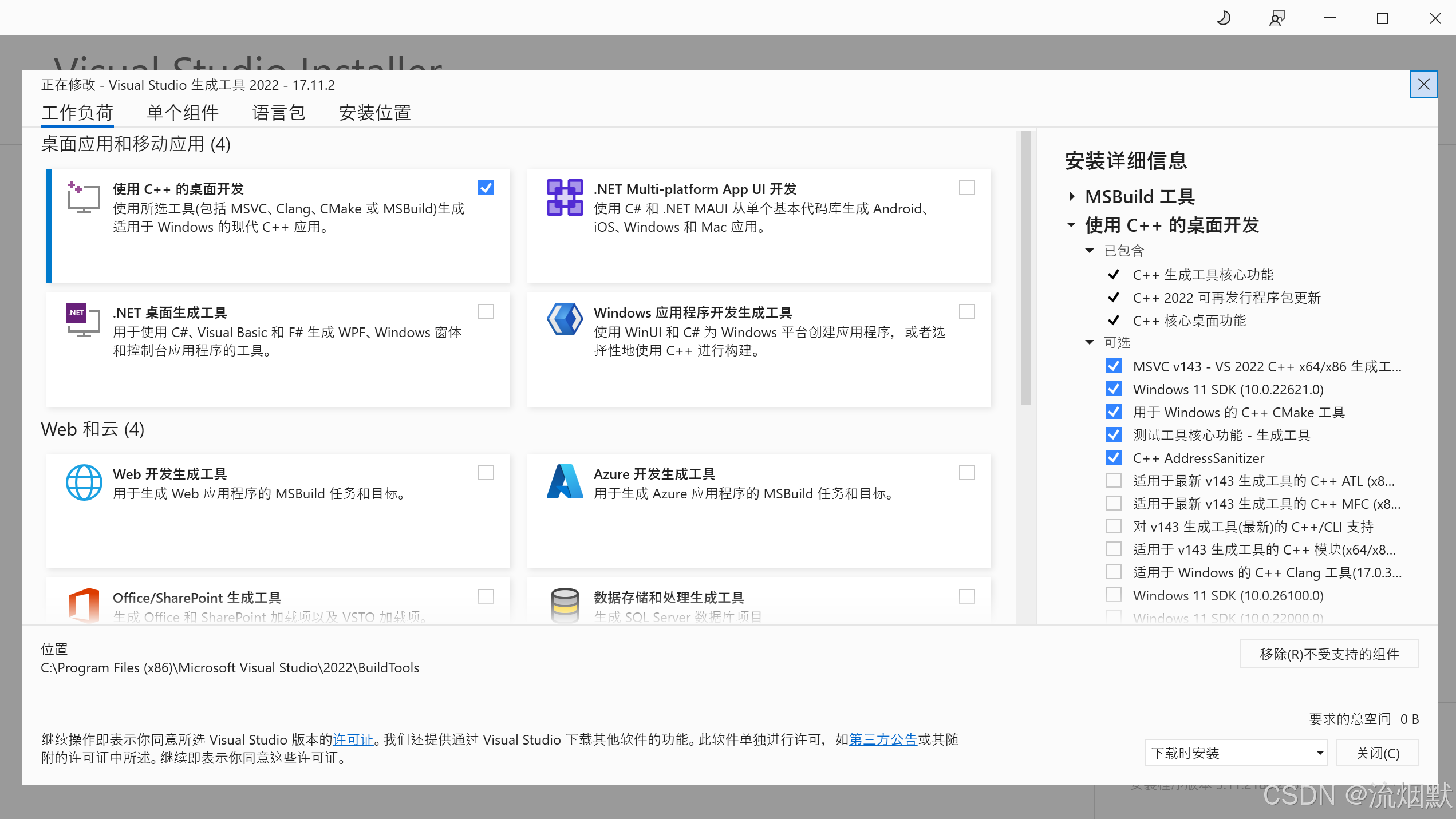Screen dimensions: 1456x819
Task: Click the Office/SharePoint 生成工具 icon
Action: pyautogui.click(x=84, y=605)
